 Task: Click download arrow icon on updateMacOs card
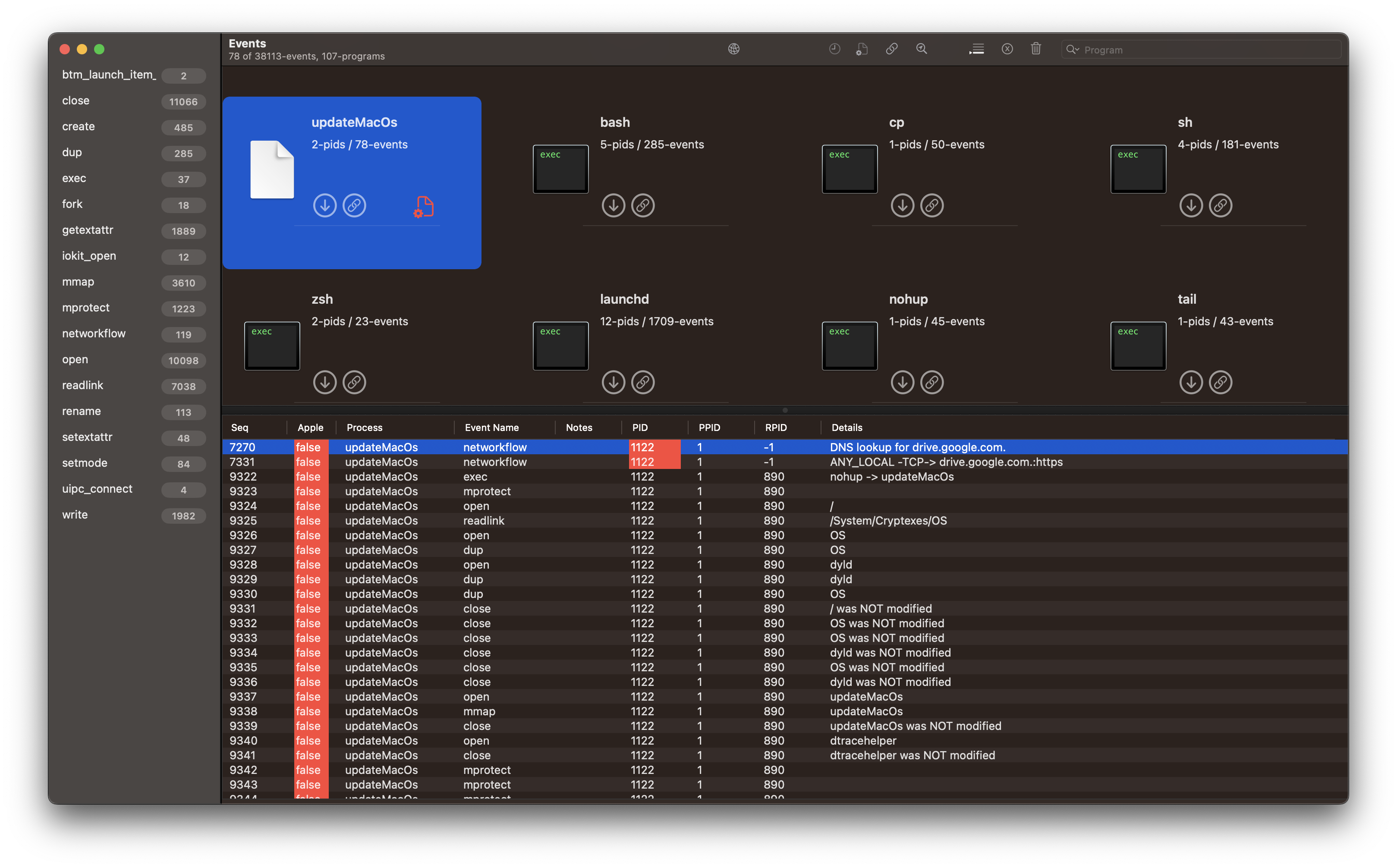click(325, 205)
